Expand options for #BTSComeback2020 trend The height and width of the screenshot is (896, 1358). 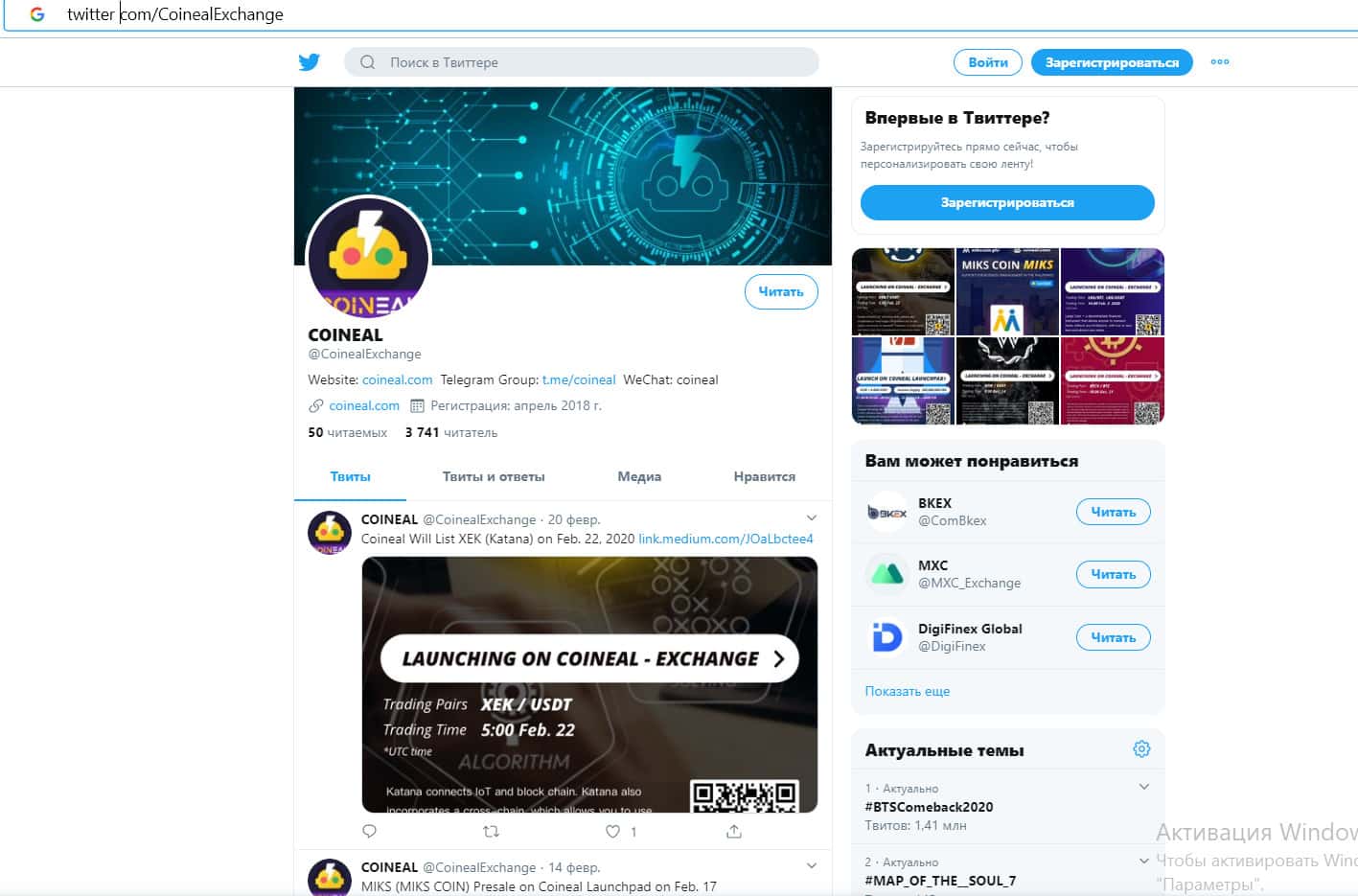coord(1143,787)
